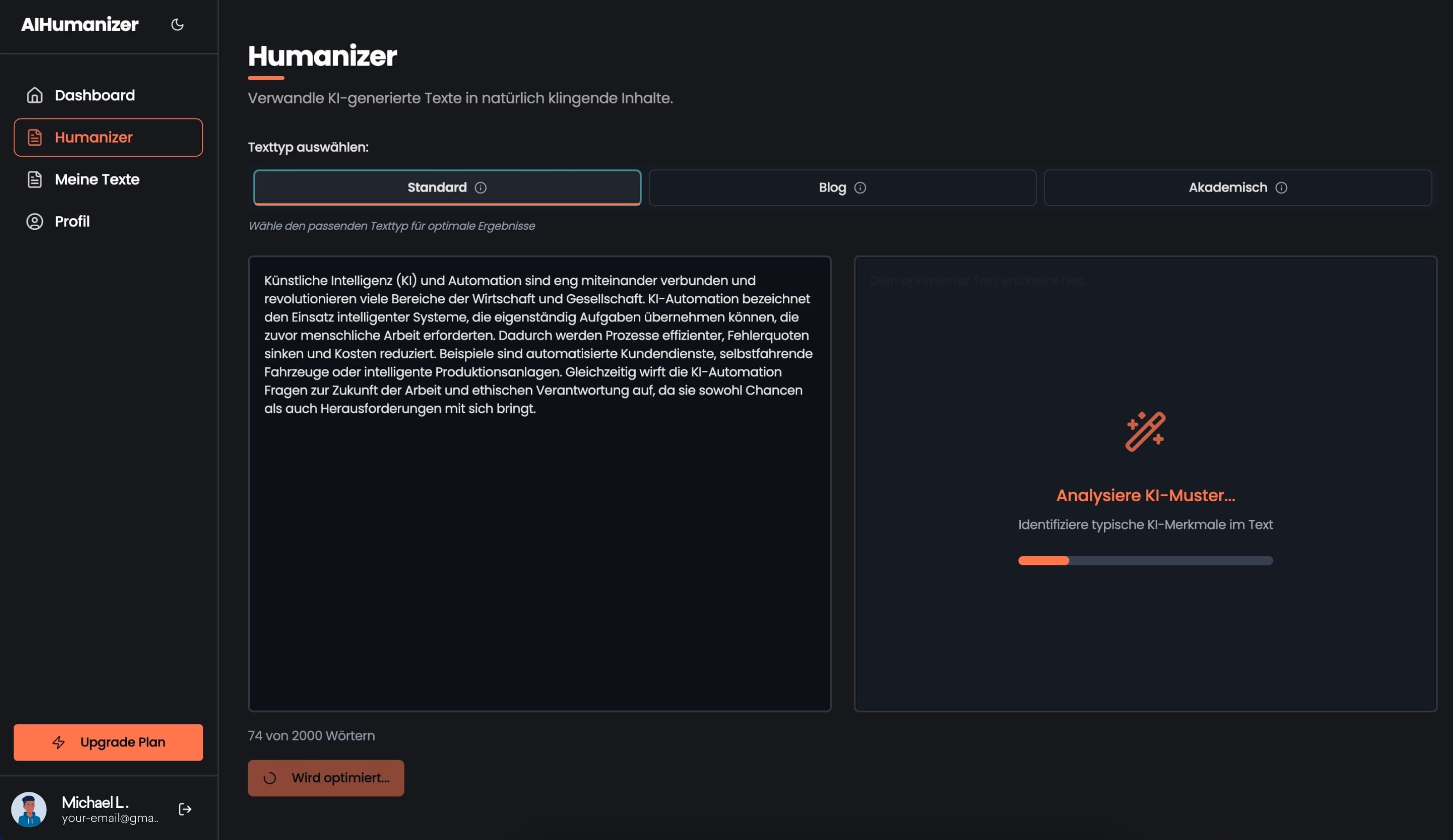Click the magic wand icon in output panel

(x=1145, y=431)
